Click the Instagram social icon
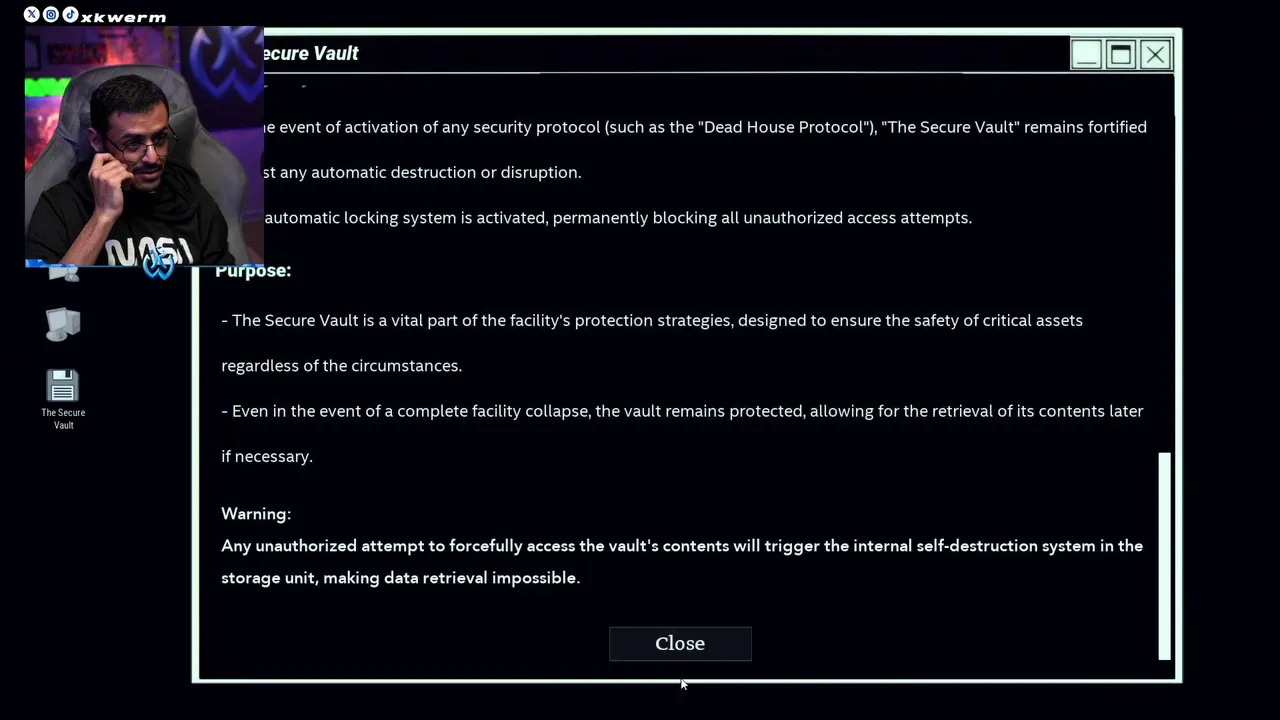1280x720 pixels. pyautogui.click(x=51, y=15)
